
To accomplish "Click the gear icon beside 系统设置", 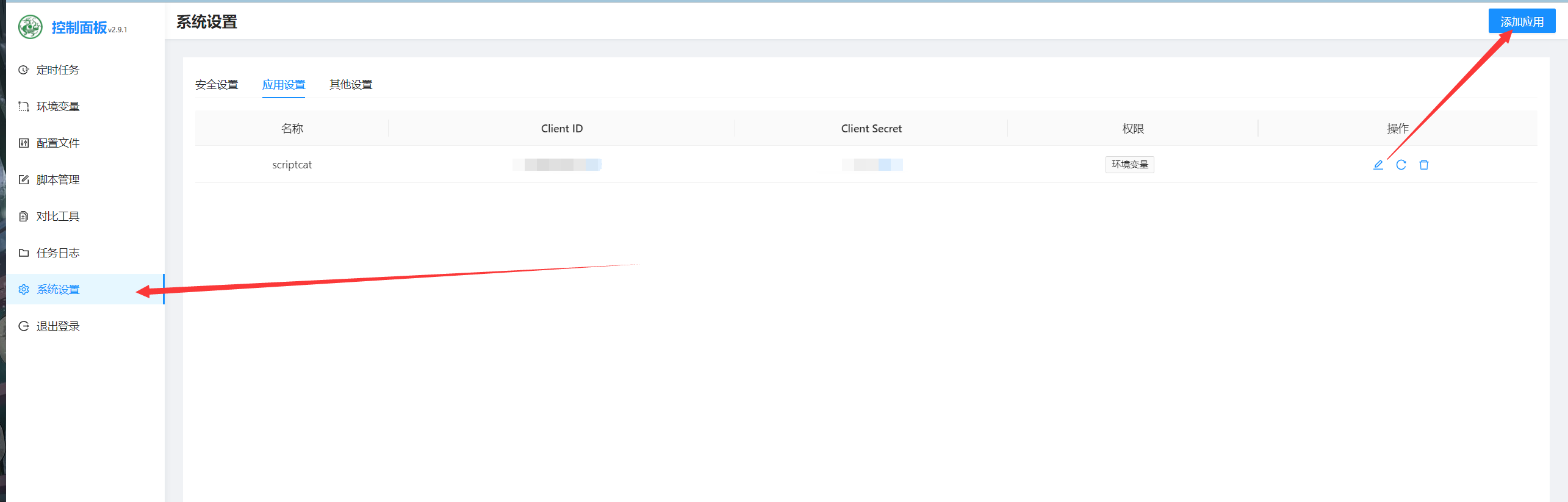I will click(x=24, y=290).
